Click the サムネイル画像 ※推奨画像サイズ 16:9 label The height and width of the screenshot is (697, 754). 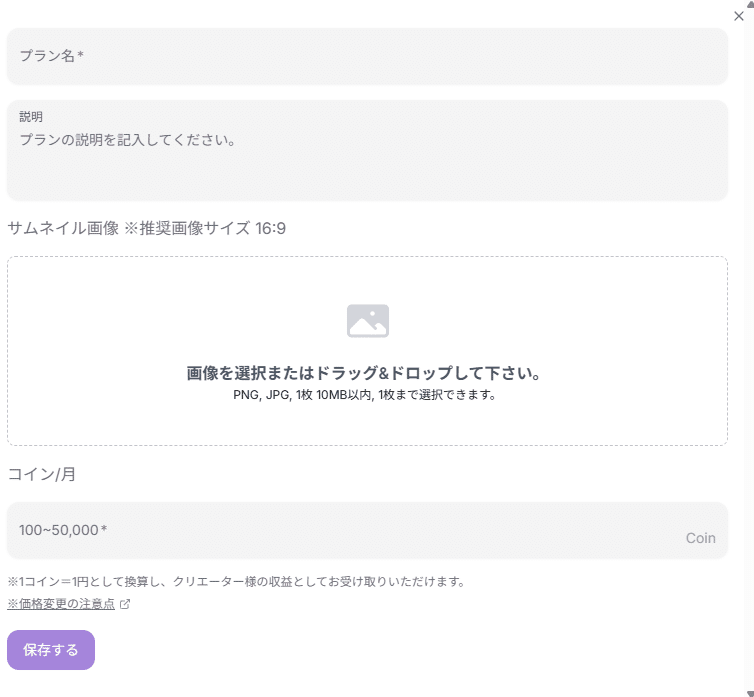click(147, 228)
